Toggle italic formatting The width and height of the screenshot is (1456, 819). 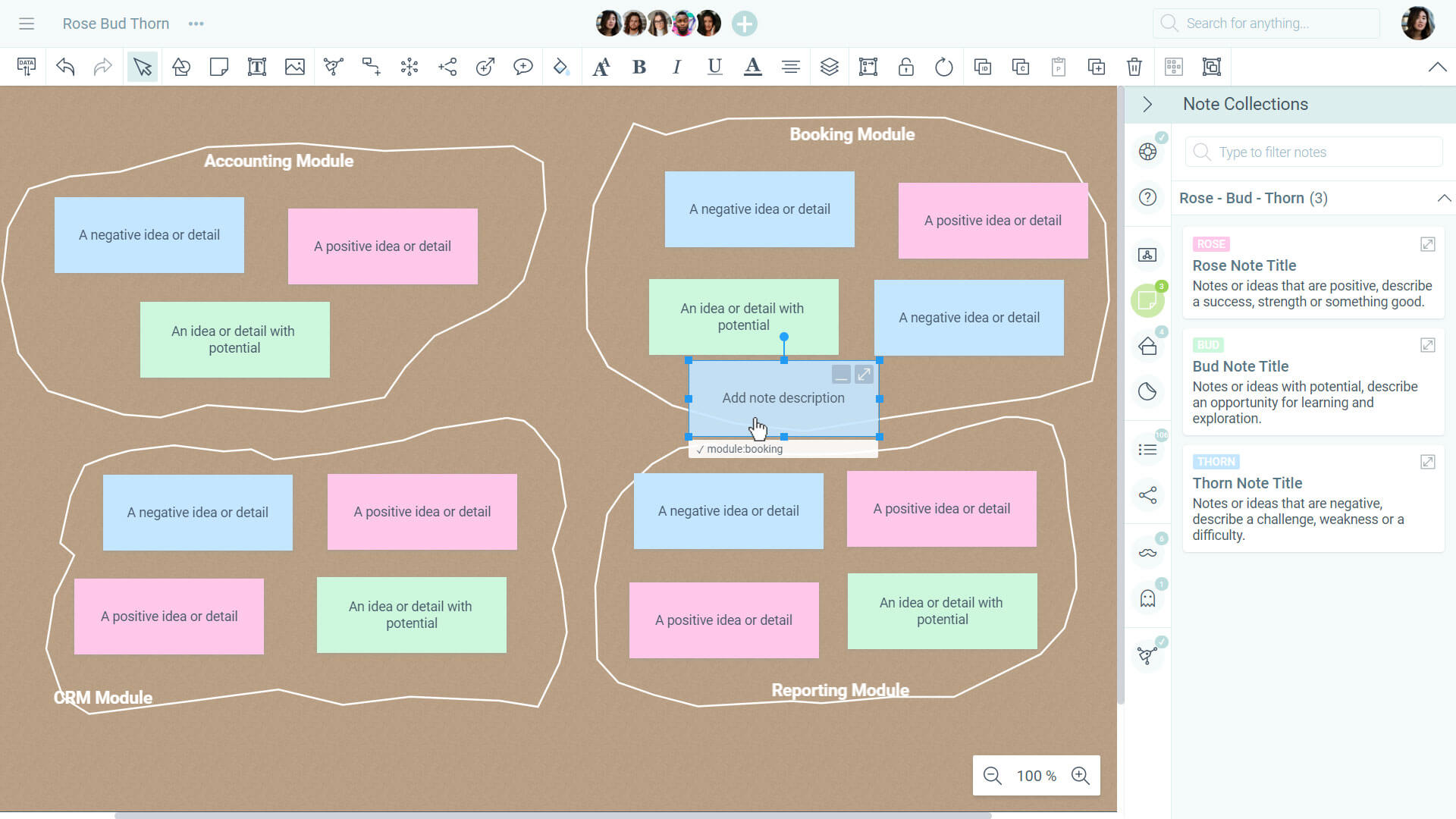pos(676,67)
